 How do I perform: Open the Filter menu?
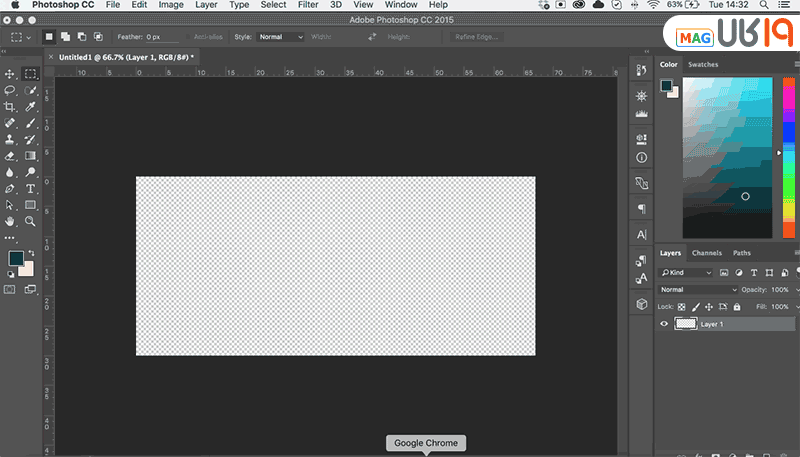tap(307, 5)
